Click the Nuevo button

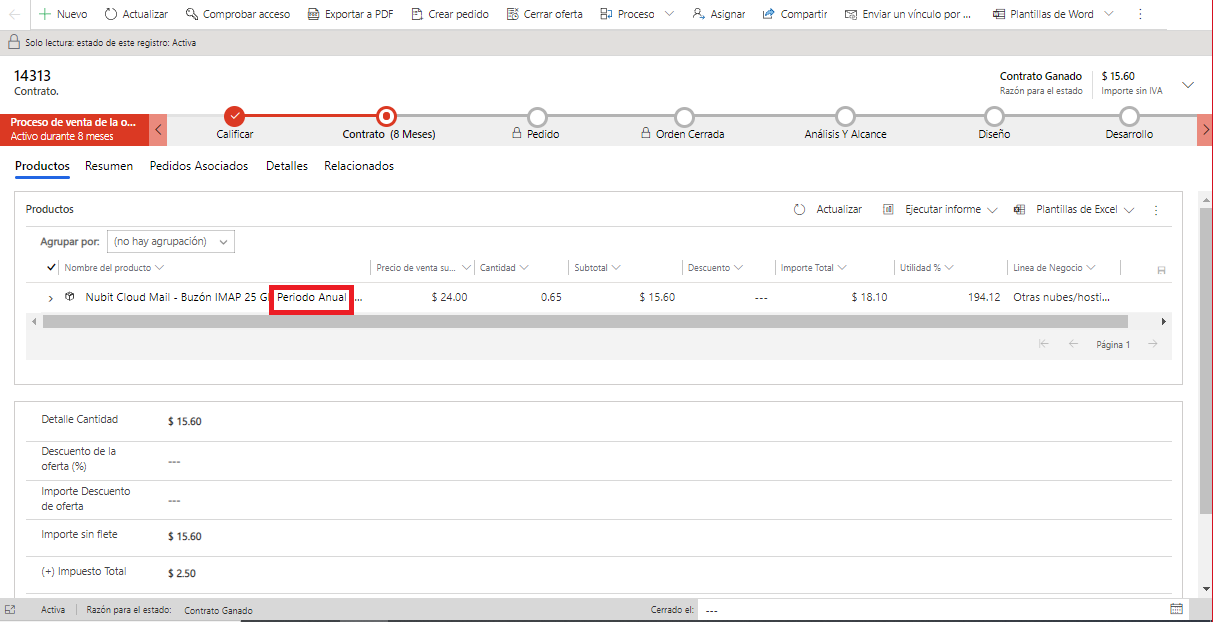pos(62,15)
